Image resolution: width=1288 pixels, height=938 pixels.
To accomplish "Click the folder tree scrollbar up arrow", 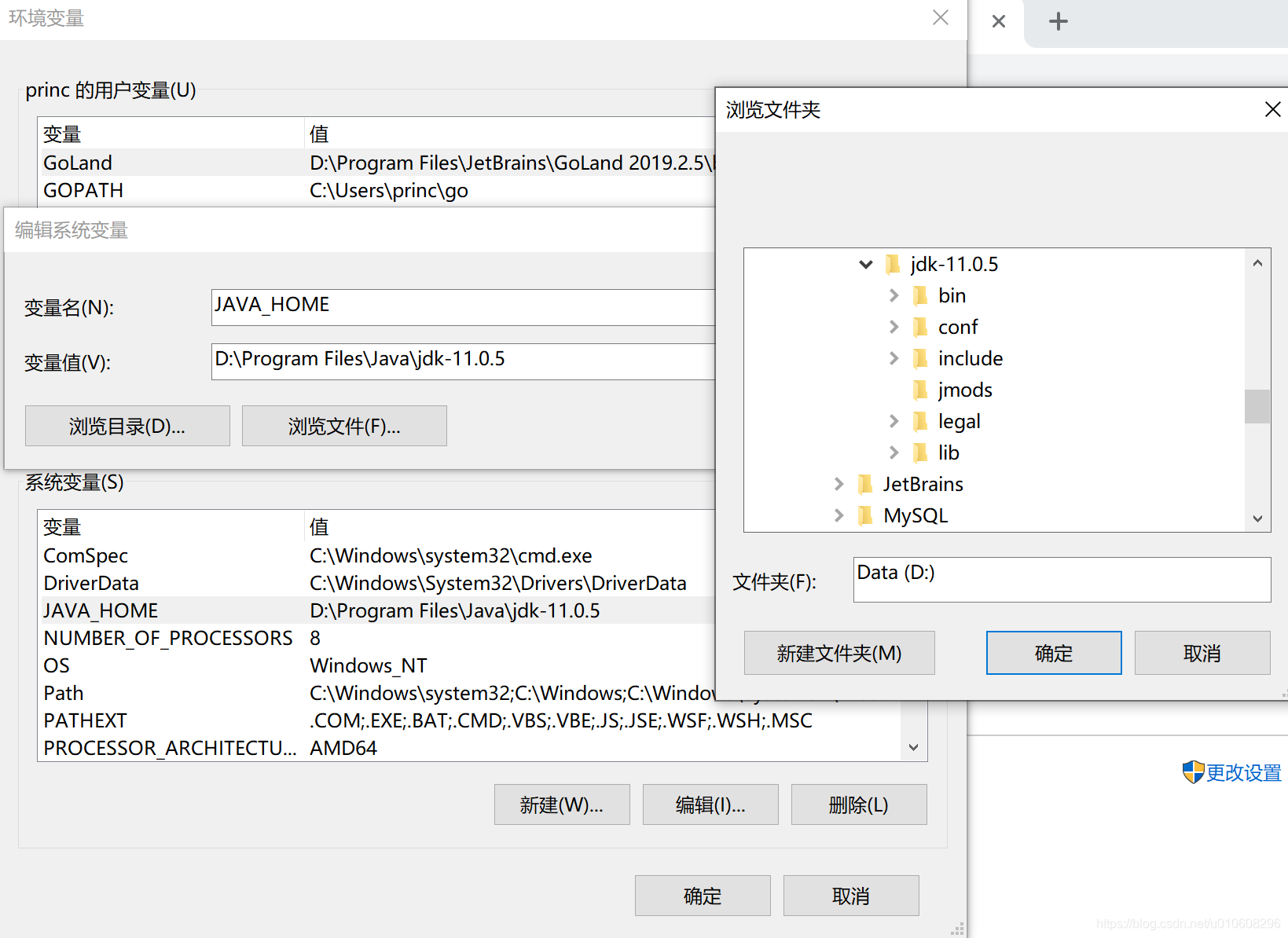I will pos(1257,263).
